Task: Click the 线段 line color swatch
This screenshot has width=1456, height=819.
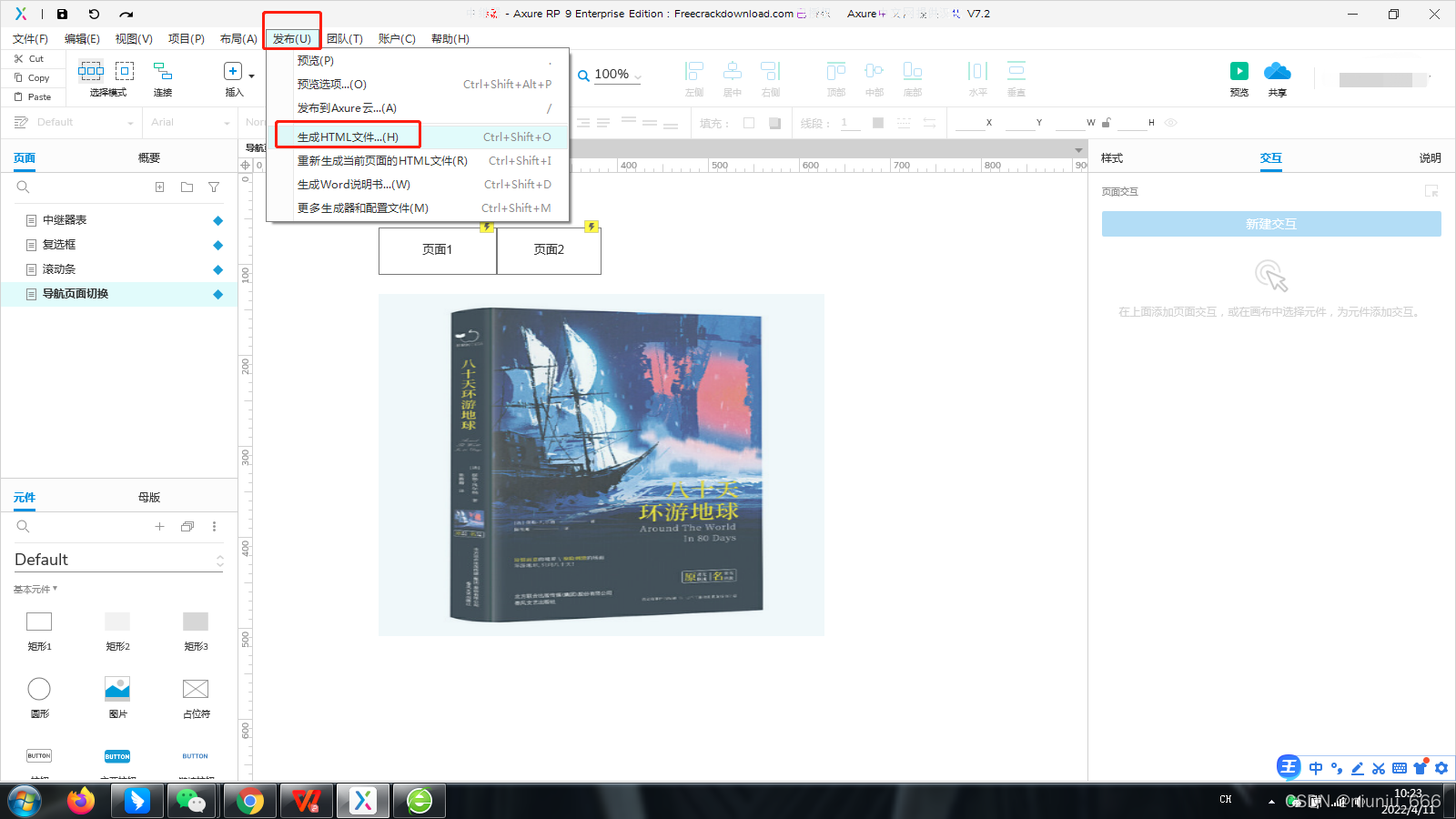Action: pos(878,123)
